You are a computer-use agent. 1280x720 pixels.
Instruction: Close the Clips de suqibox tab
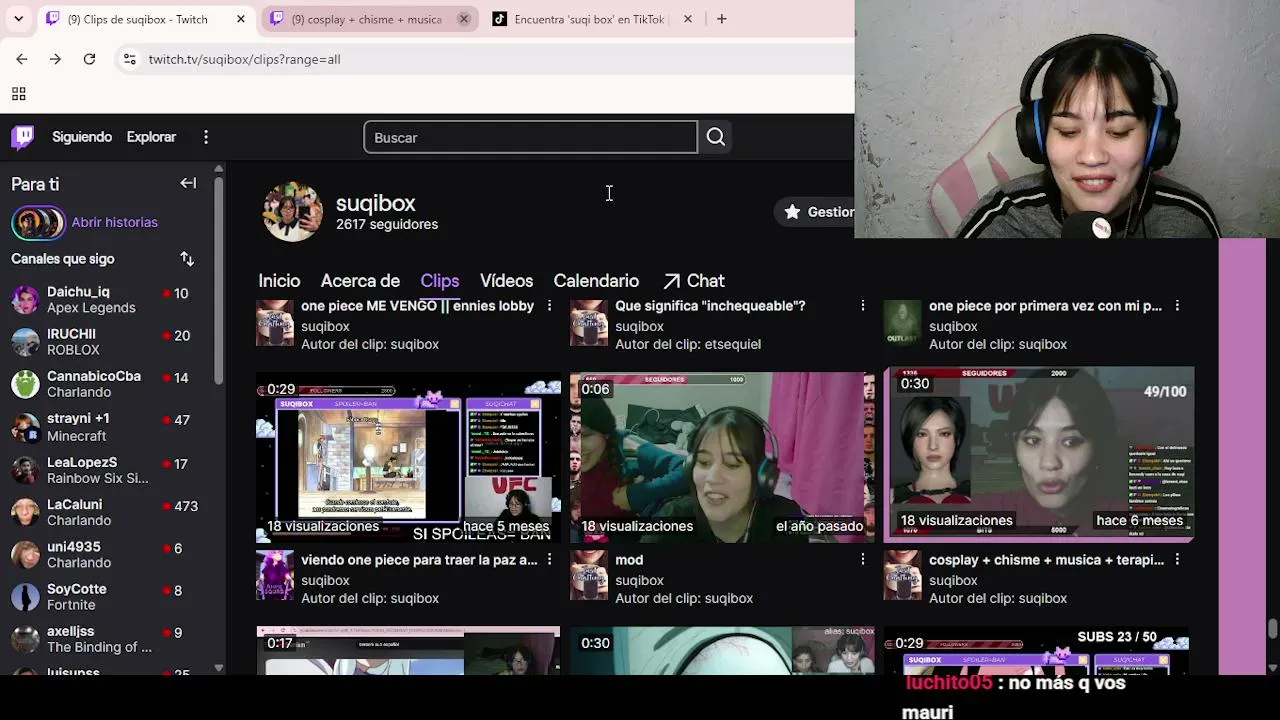pos(241,19)
